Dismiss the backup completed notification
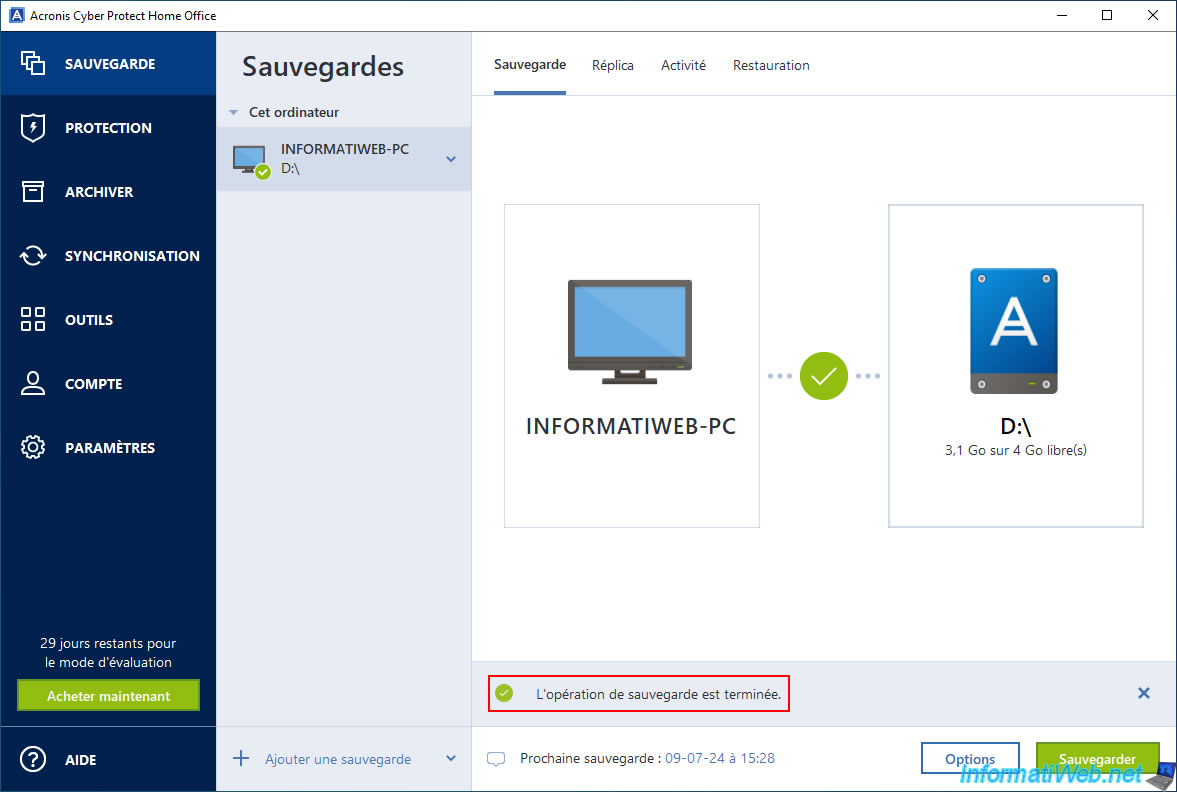 point(1143,693)
